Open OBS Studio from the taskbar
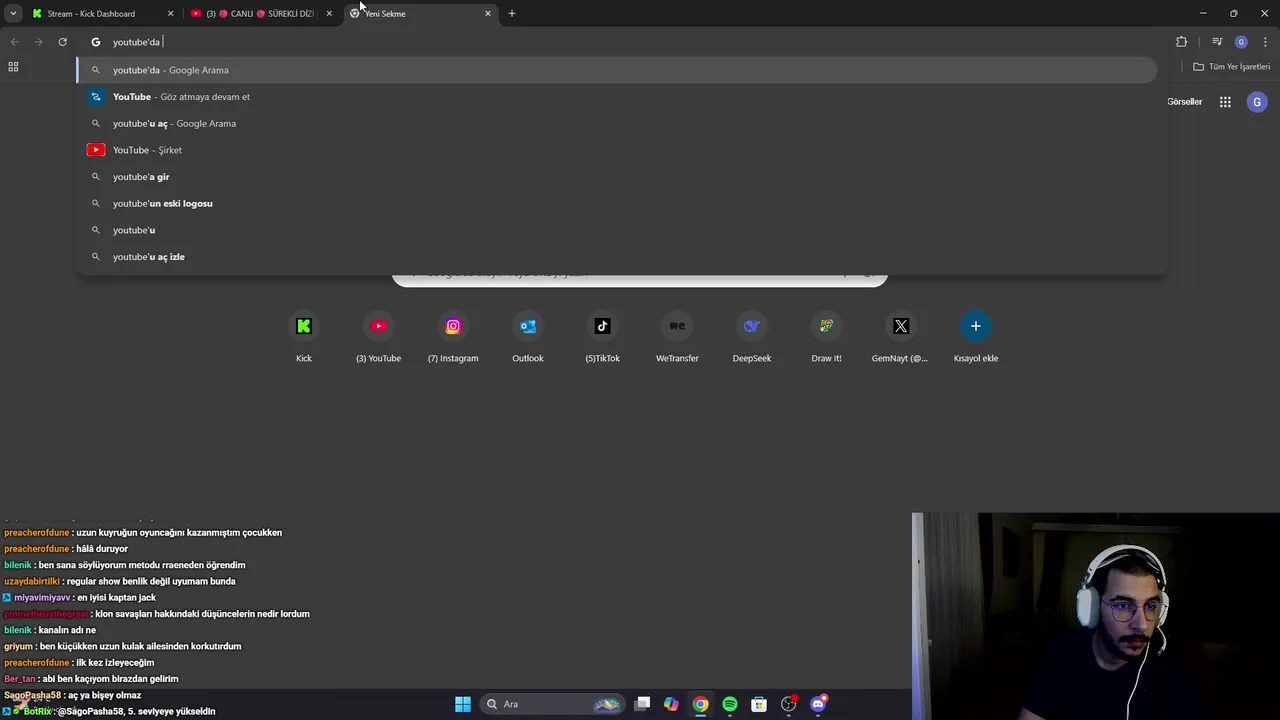This screenshot has height=720, width=1280. coord(789,704)
